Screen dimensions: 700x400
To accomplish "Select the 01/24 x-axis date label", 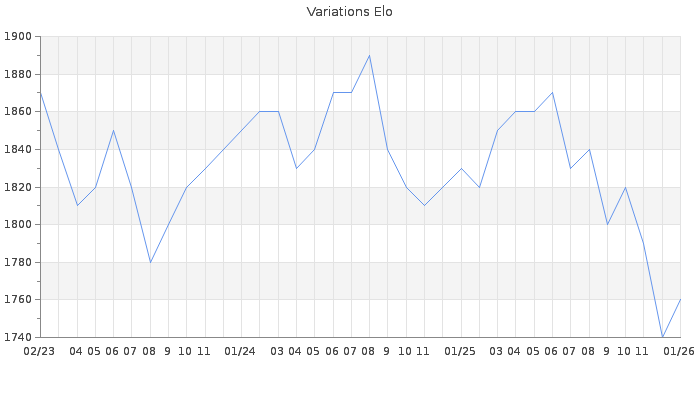I will tap(240, 351).
